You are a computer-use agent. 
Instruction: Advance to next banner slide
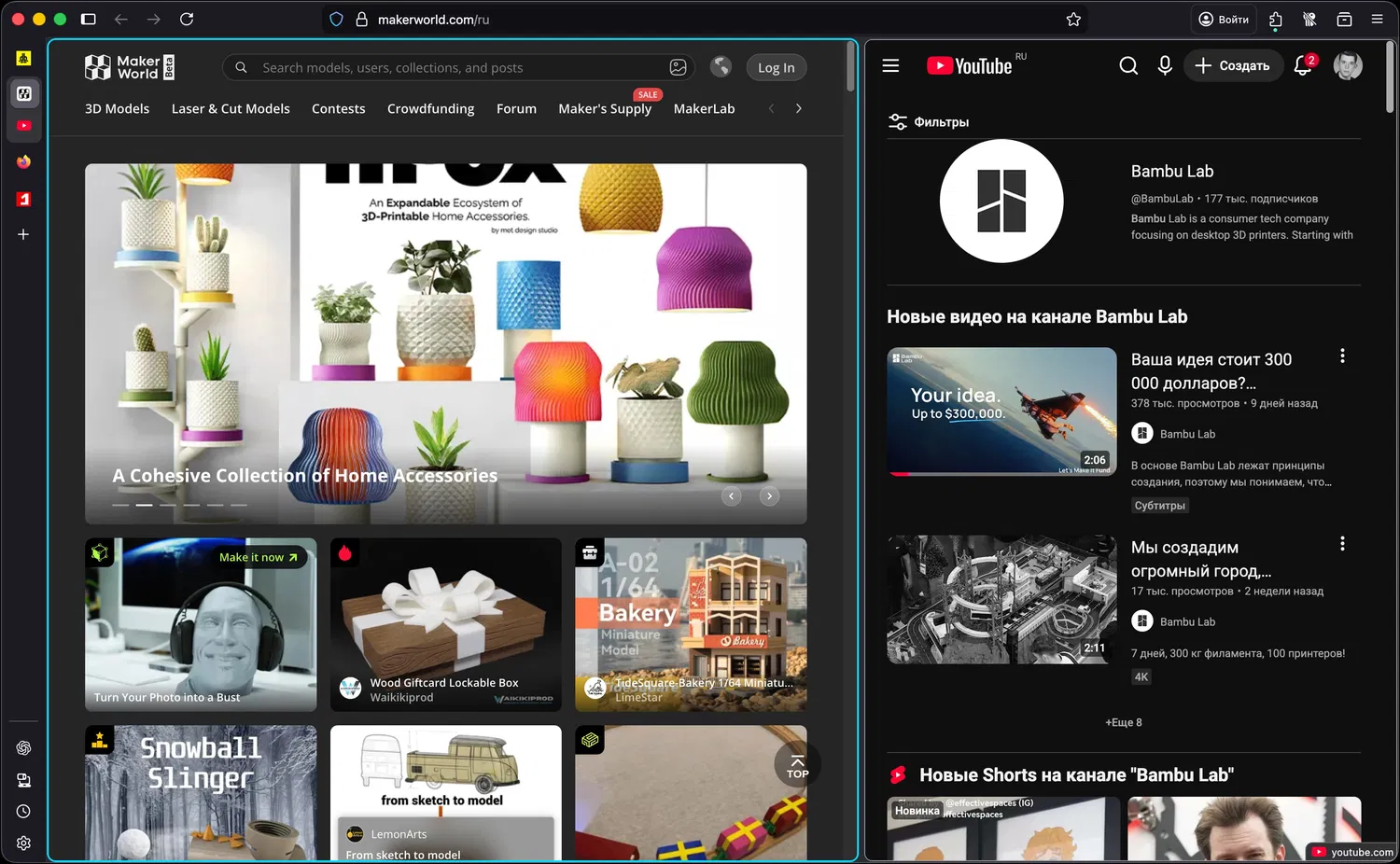click(769, 496)
